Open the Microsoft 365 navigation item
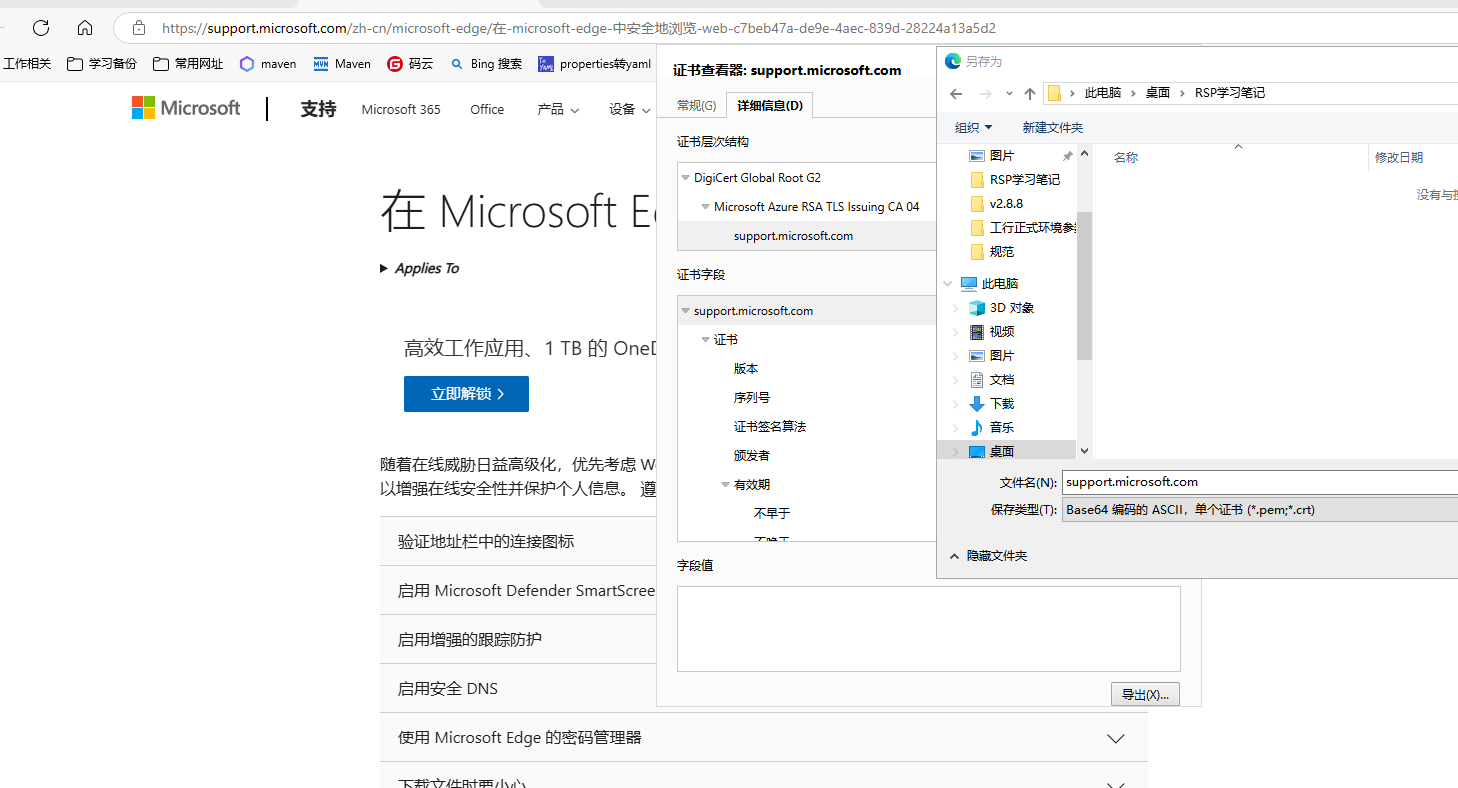 (x=401, y=110)
